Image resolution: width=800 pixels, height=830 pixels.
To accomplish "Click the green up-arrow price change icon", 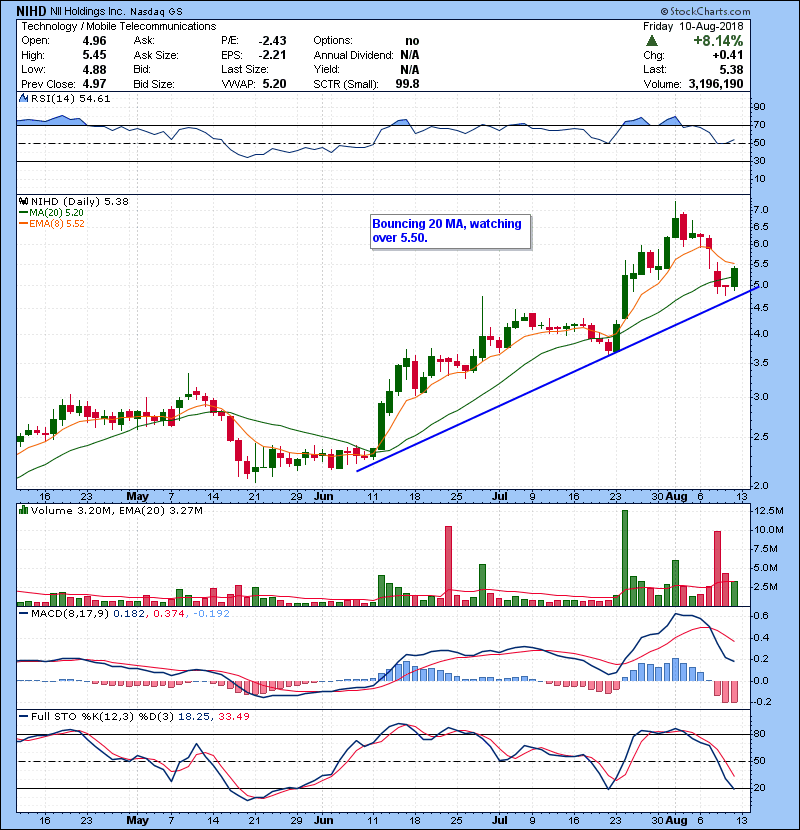I will point(651,41).
